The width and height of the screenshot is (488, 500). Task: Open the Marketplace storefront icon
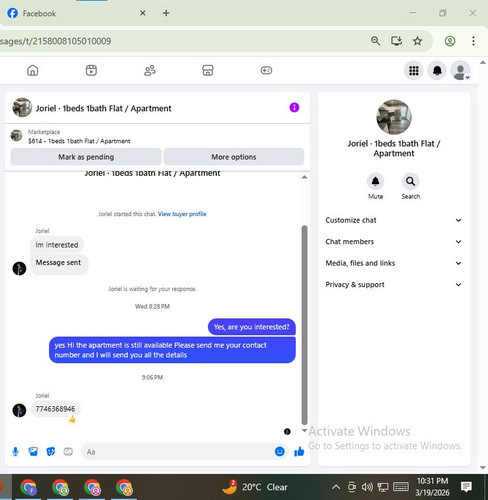208,70
